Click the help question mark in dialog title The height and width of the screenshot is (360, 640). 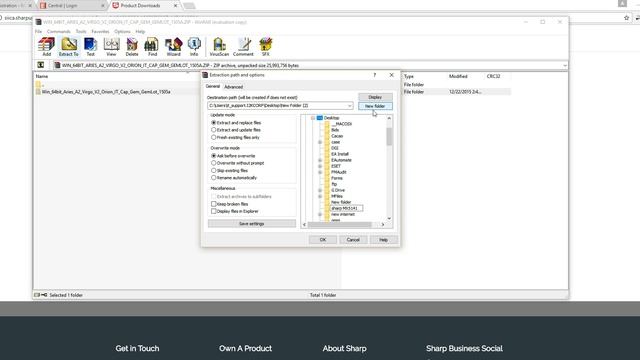click(x=374, y=75)
